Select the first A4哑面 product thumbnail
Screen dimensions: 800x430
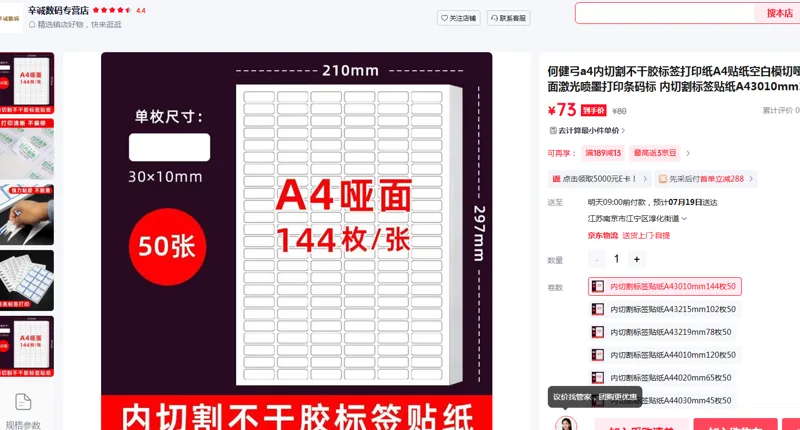[27, 83]
